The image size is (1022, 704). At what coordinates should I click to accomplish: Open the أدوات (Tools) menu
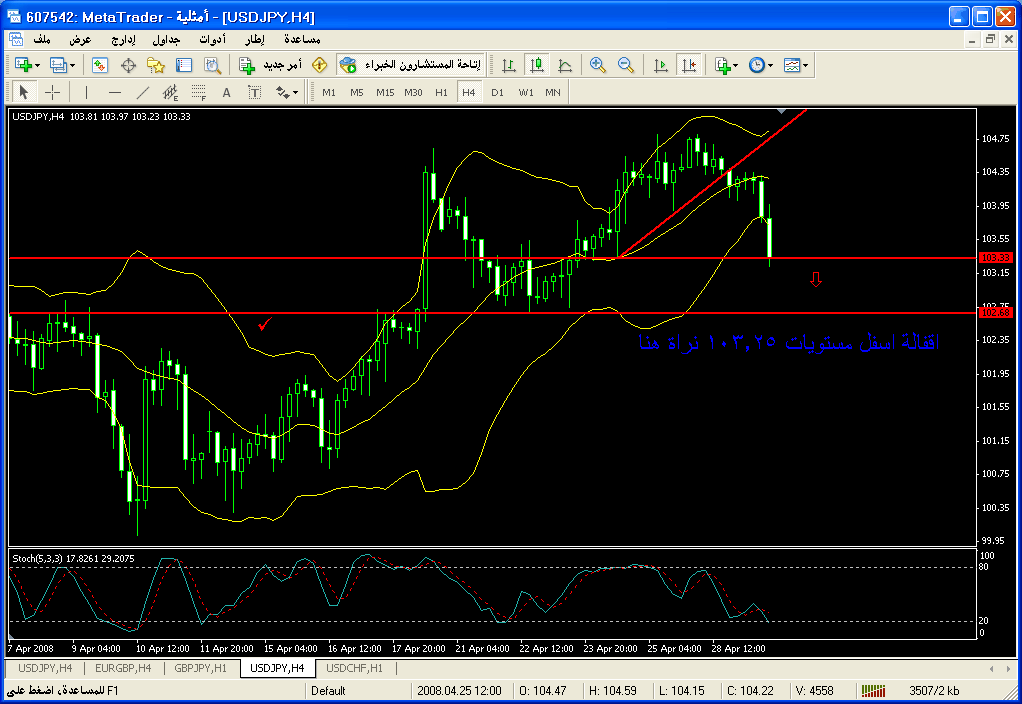tap(212, 39)
